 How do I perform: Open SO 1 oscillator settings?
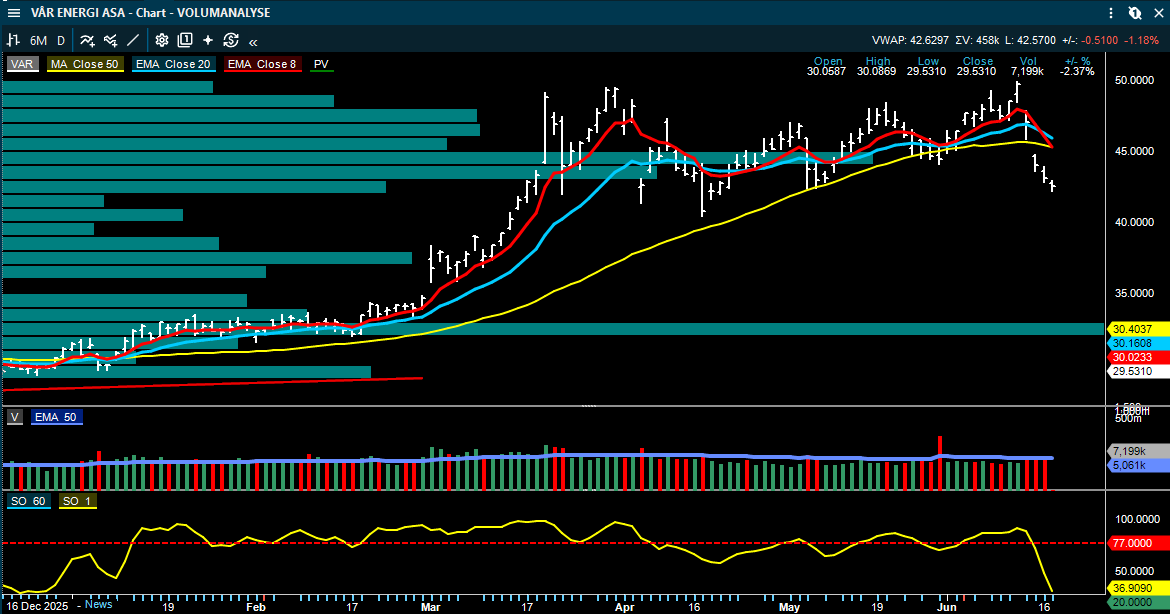point(77,501)
